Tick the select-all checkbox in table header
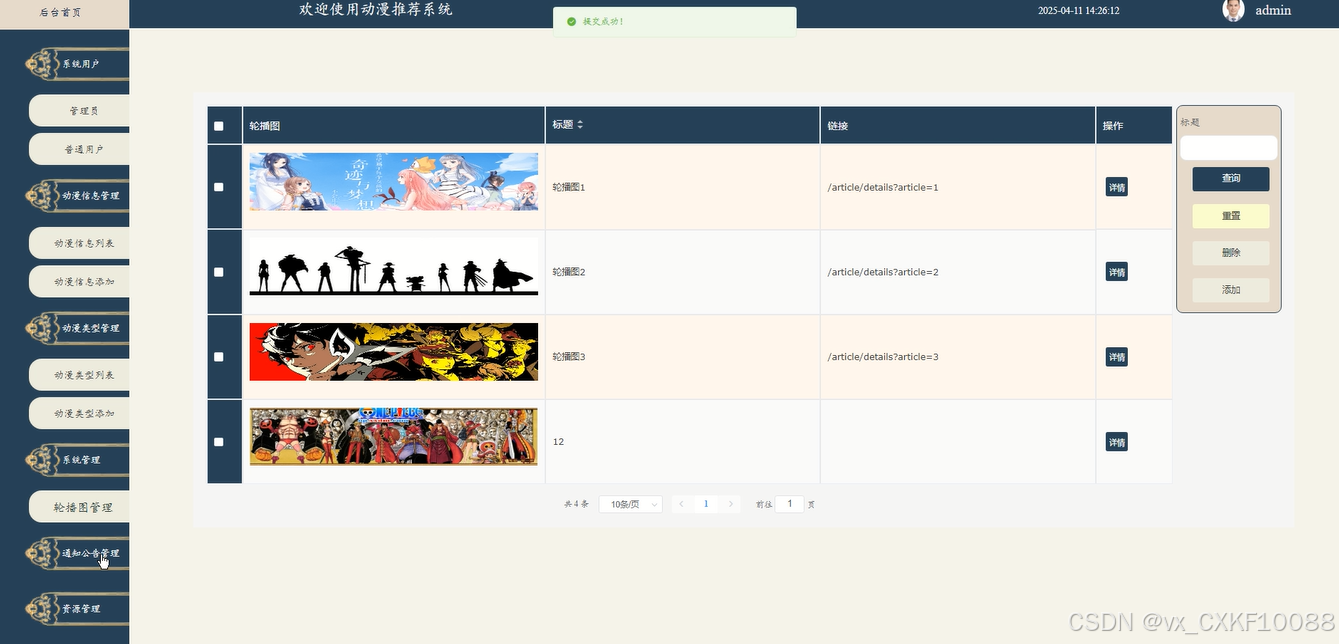Image resolution: width=1339 pixels, height=644 pixels. 219,126
